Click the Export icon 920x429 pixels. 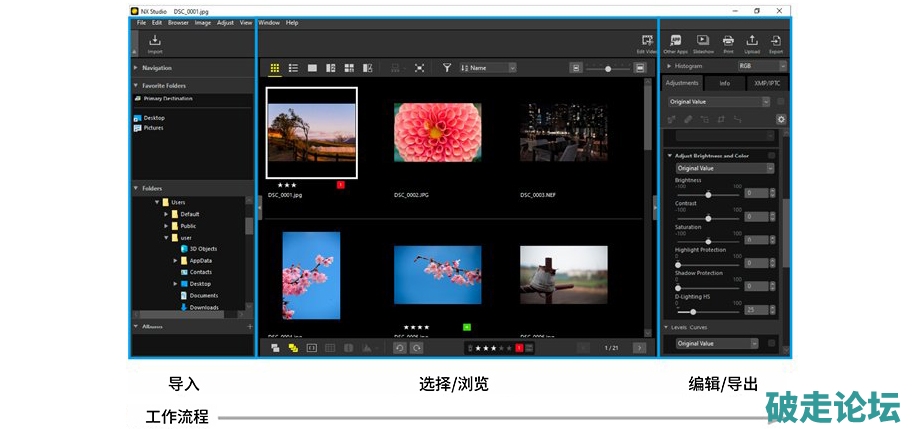(x=776, y=43)
